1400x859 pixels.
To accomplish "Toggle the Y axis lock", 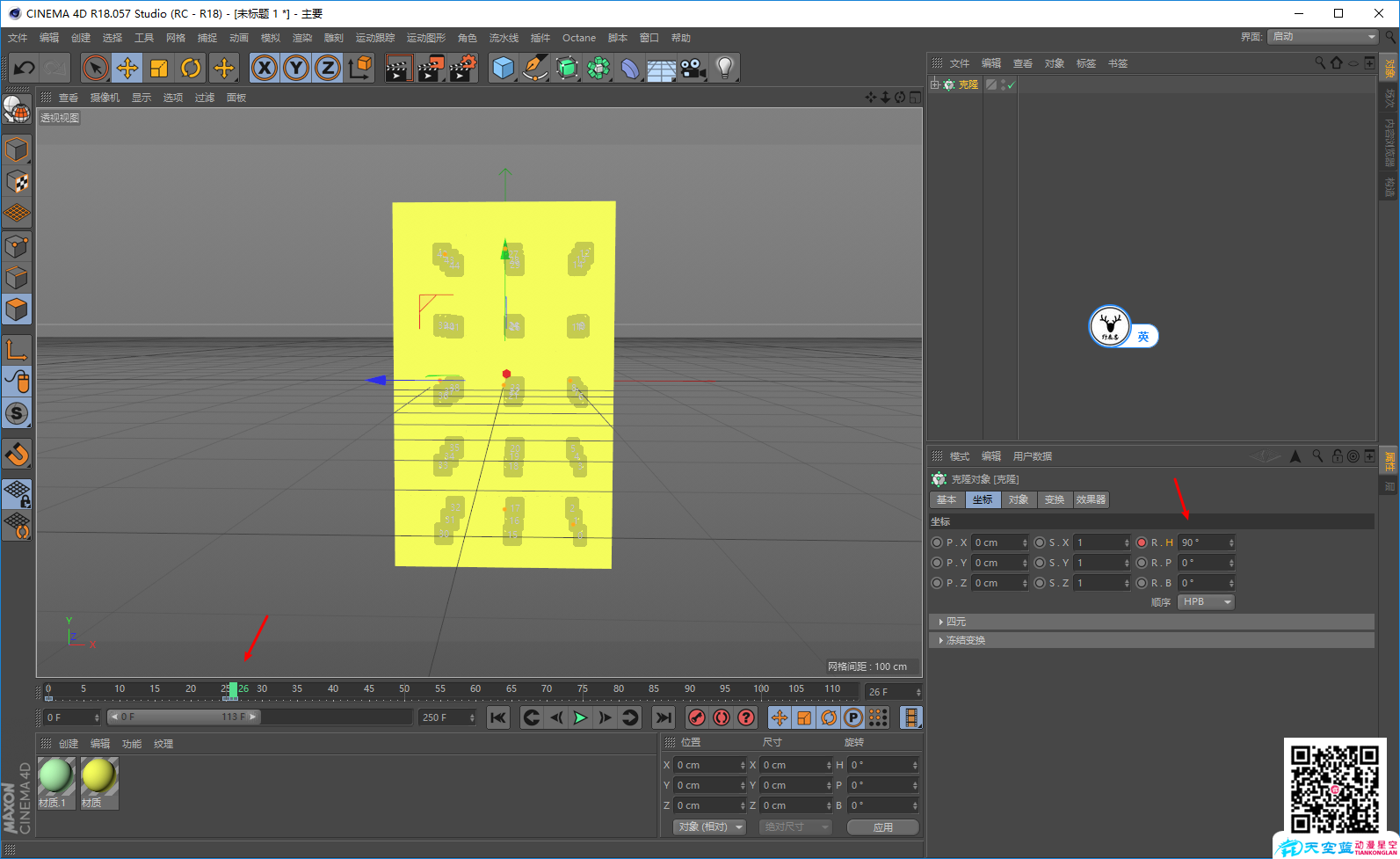I will click(x=296, y=68).
